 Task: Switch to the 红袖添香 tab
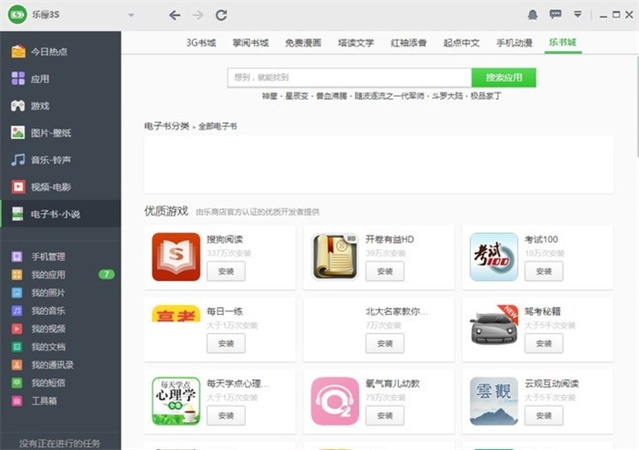pyautogui.click(x=408, y=42)
